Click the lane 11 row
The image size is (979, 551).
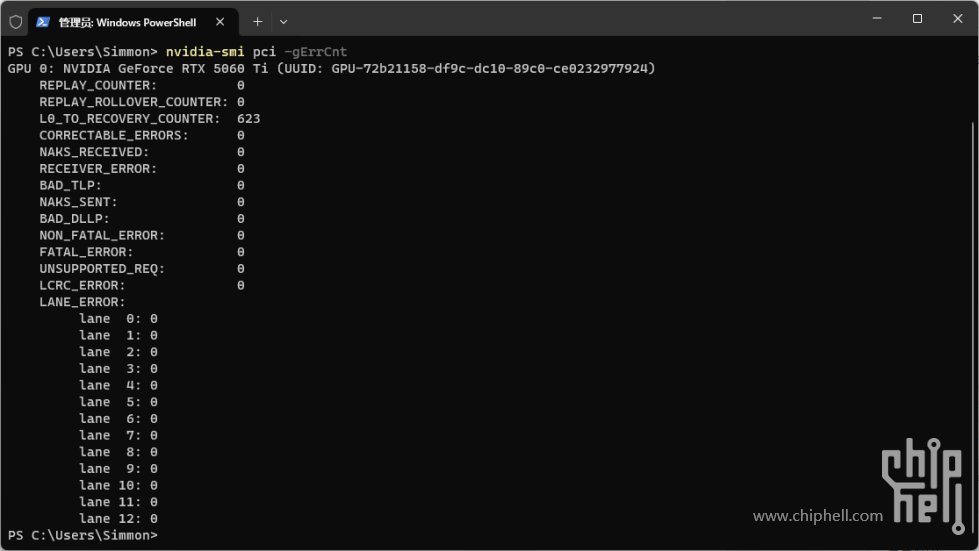[x=118, y=502]
